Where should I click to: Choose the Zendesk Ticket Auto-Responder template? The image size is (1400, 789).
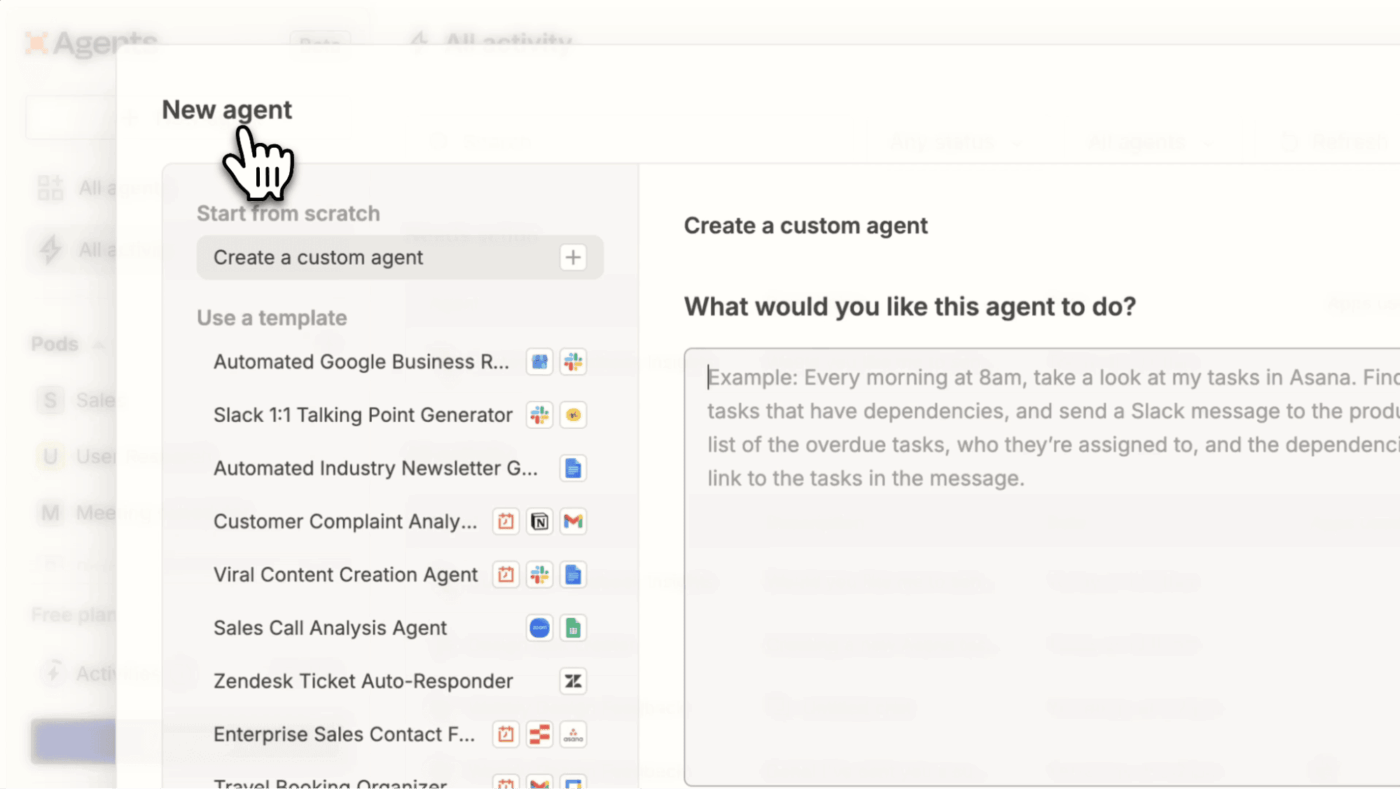tap(363, 681)
